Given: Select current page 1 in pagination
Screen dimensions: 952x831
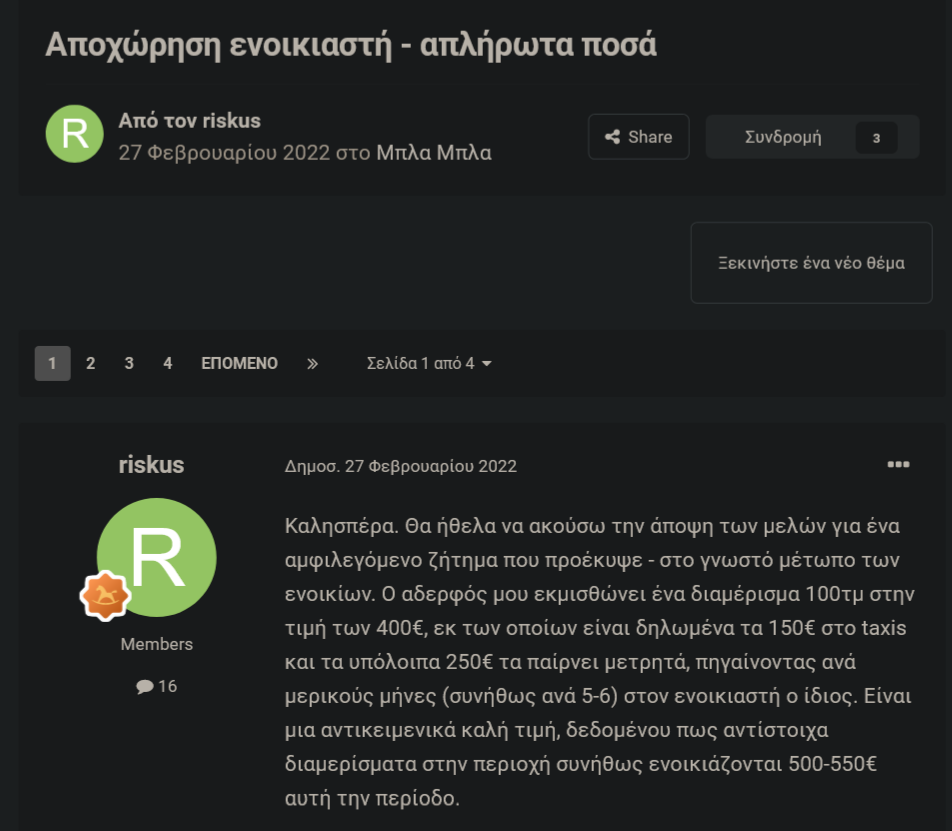Looking at the screenshot, I should pos(52,363).
